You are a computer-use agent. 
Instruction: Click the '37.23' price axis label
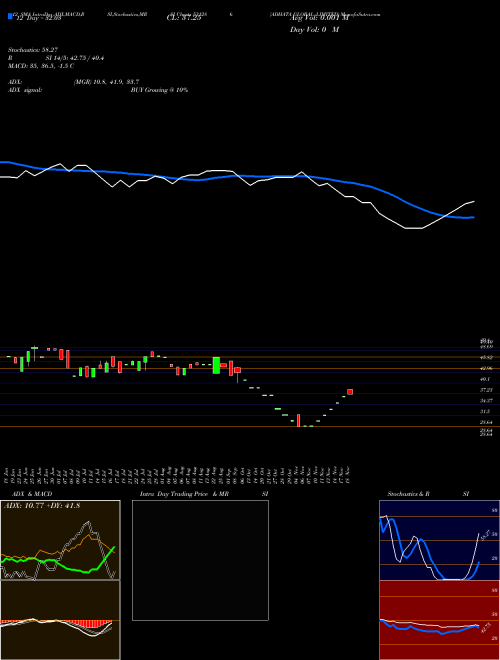pos(486,390)
